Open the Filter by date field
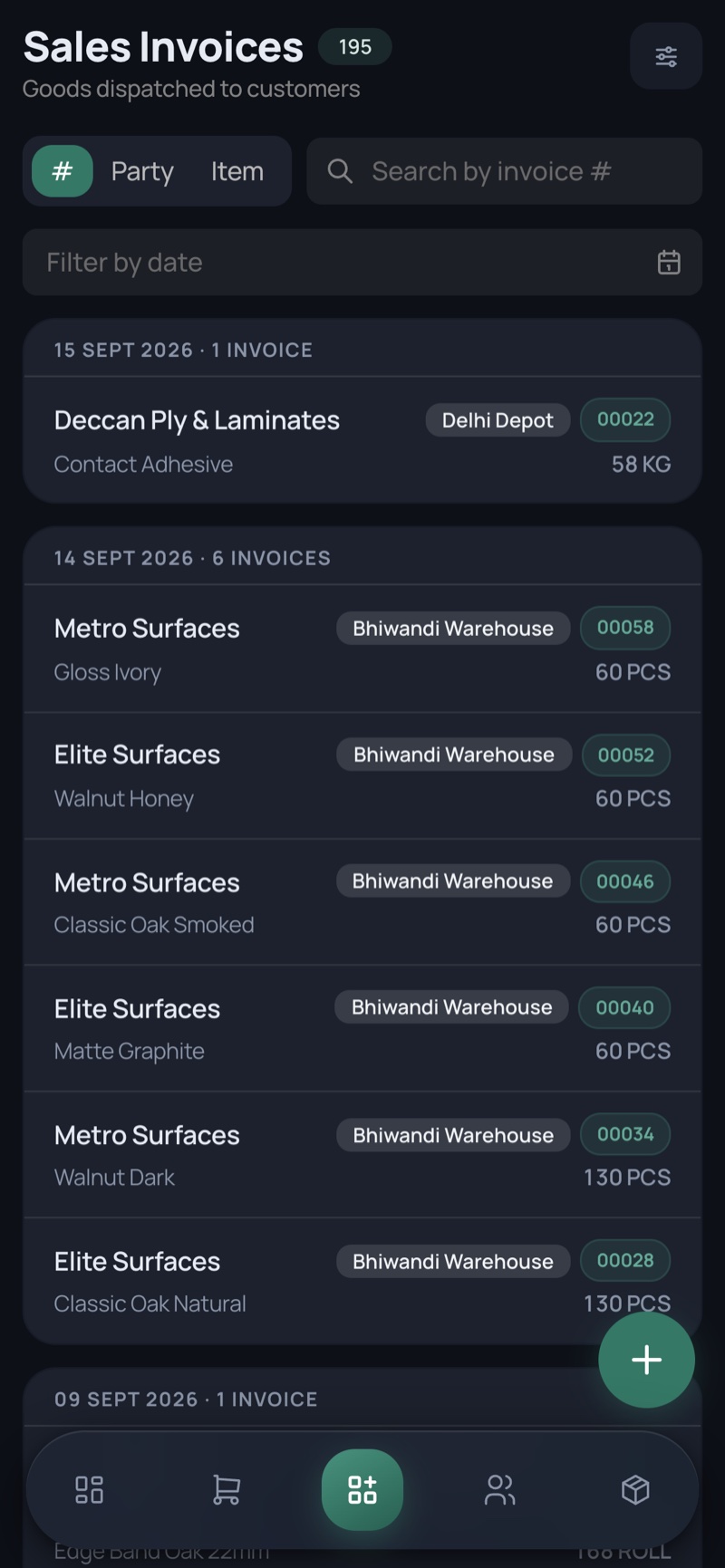This screenshot has width=725, height=1568. 362,263
